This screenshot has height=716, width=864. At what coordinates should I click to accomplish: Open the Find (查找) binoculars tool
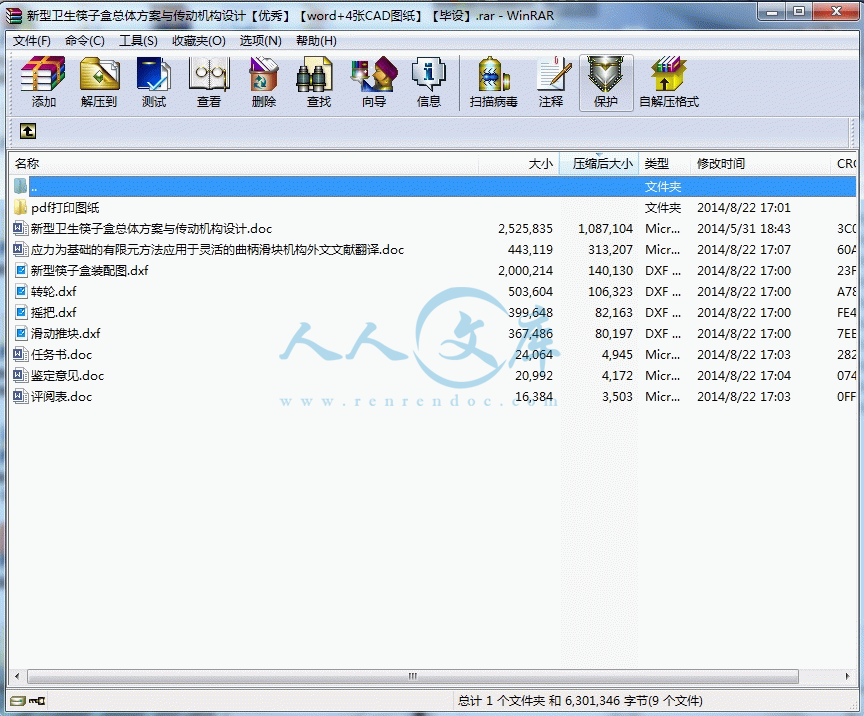(318, 82)
